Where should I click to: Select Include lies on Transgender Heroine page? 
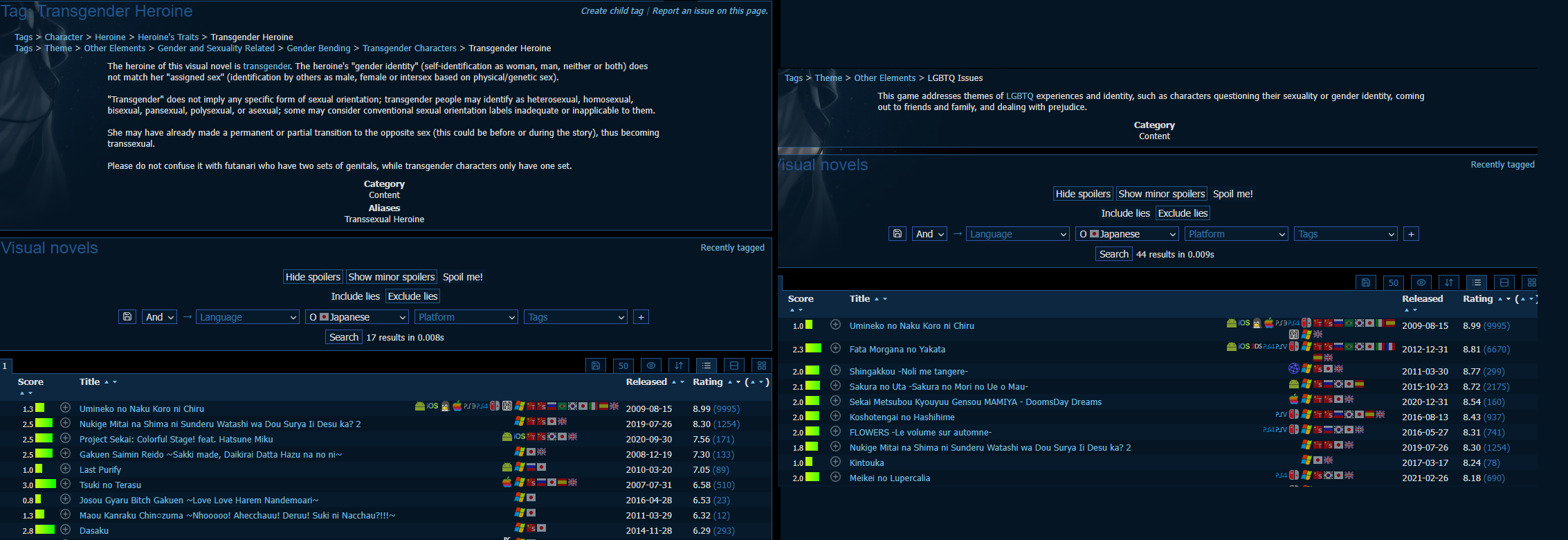[x=356, y=296]
